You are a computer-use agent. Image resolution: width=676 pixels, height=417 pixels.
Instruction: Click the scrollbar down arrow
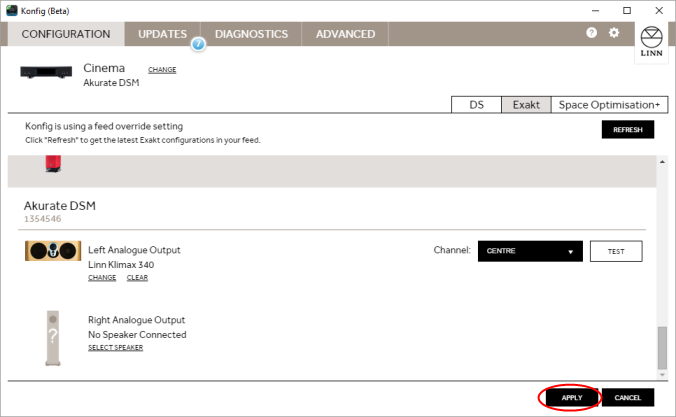662,375
